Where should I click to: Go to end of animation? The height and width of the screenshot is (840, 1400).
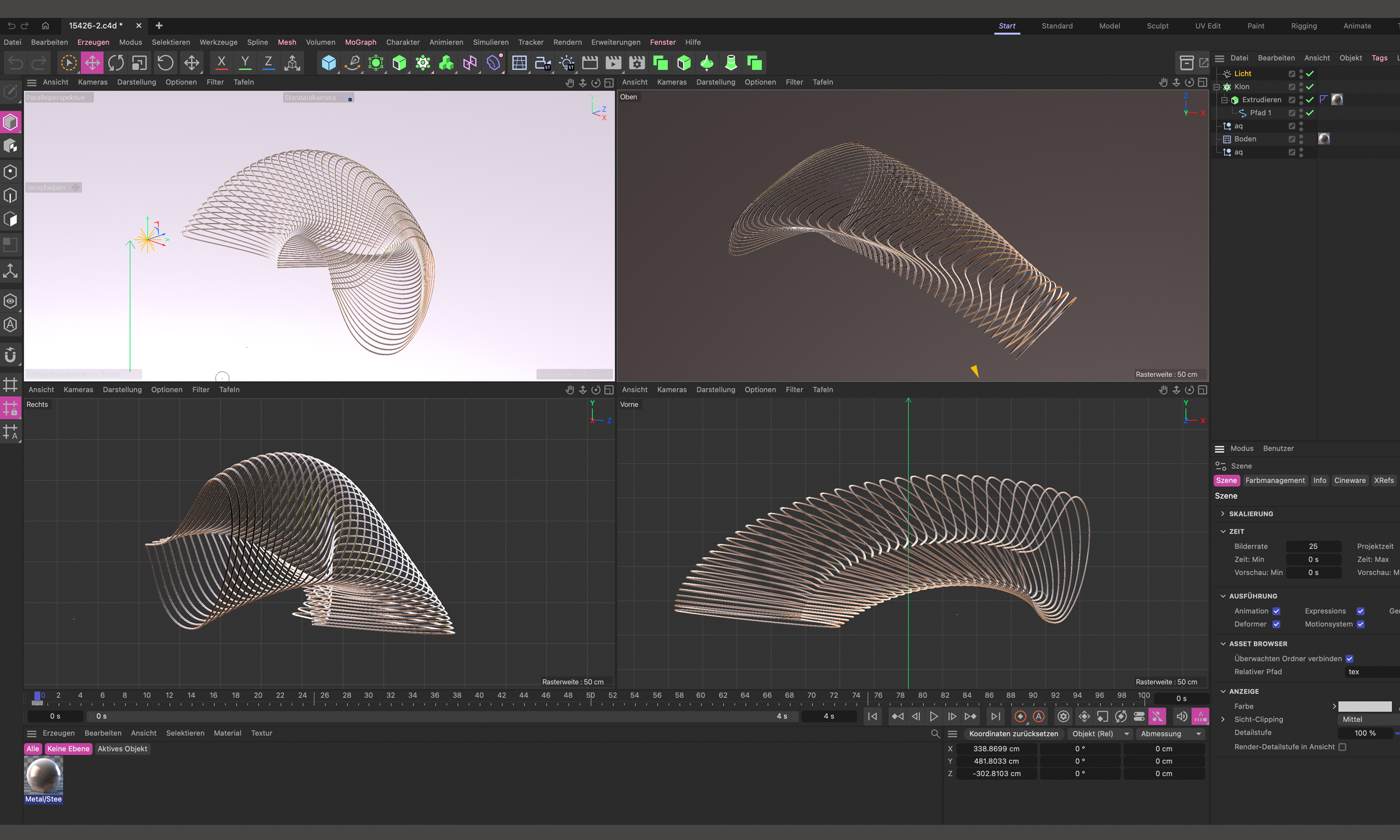[x=995, y=717]
